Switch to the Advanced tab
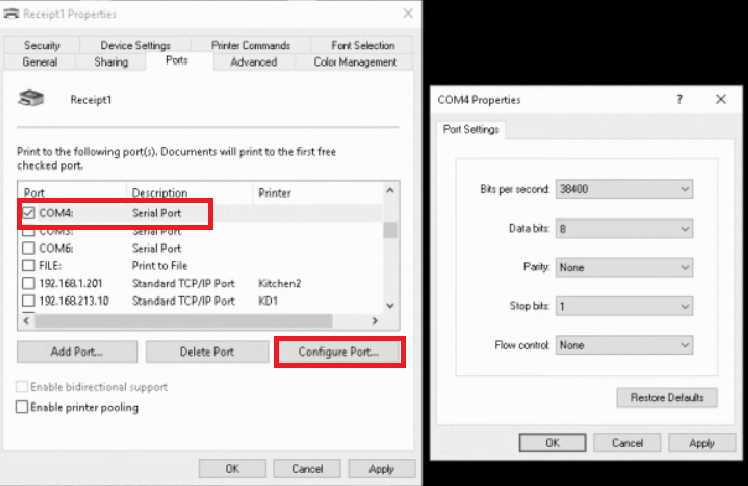This screenshot has width=748, height=486. [x=254, y=62]
